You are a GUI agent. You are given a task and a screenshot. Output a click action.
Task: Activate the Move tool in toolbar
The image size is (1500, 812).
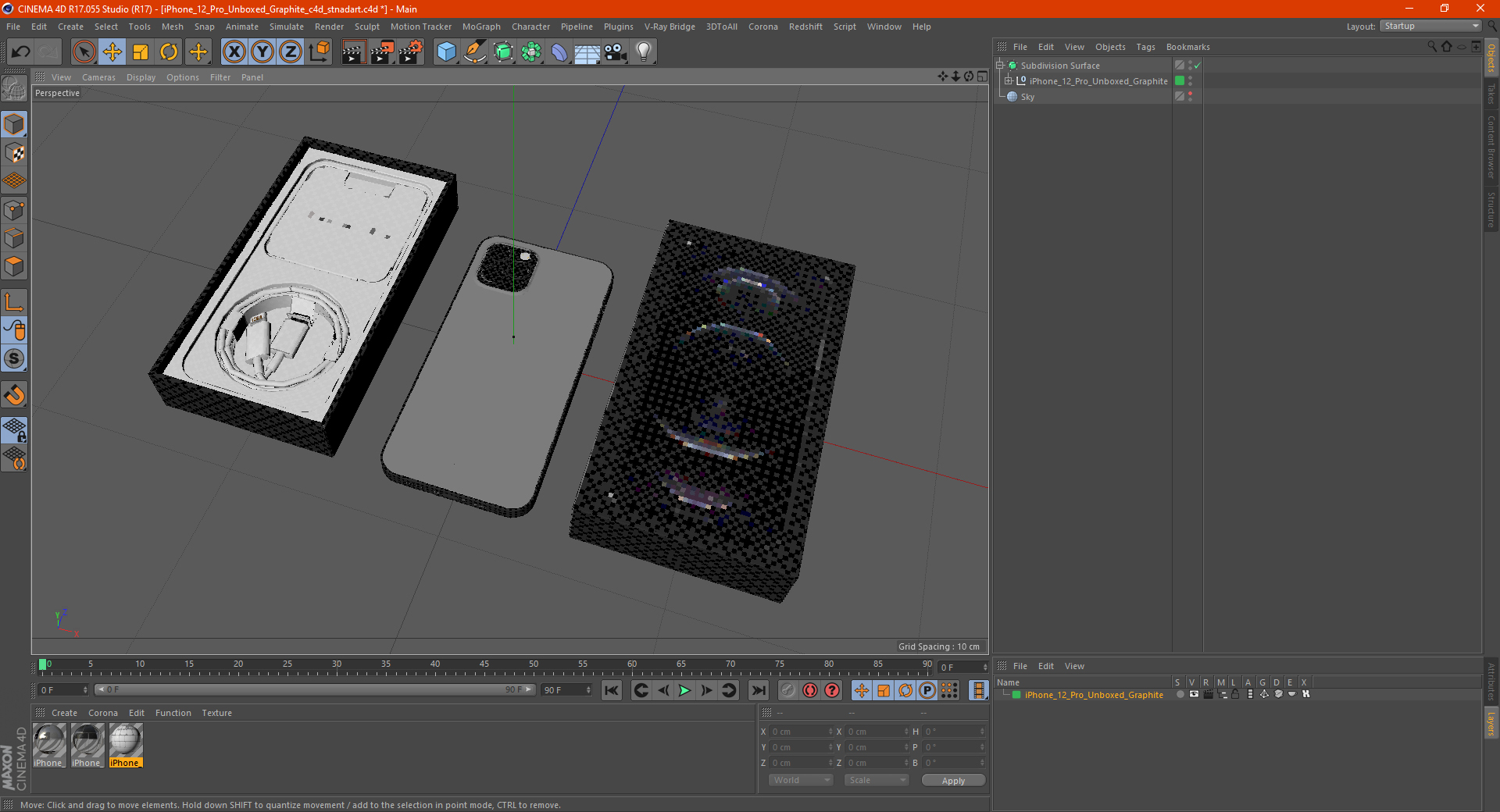112,52
